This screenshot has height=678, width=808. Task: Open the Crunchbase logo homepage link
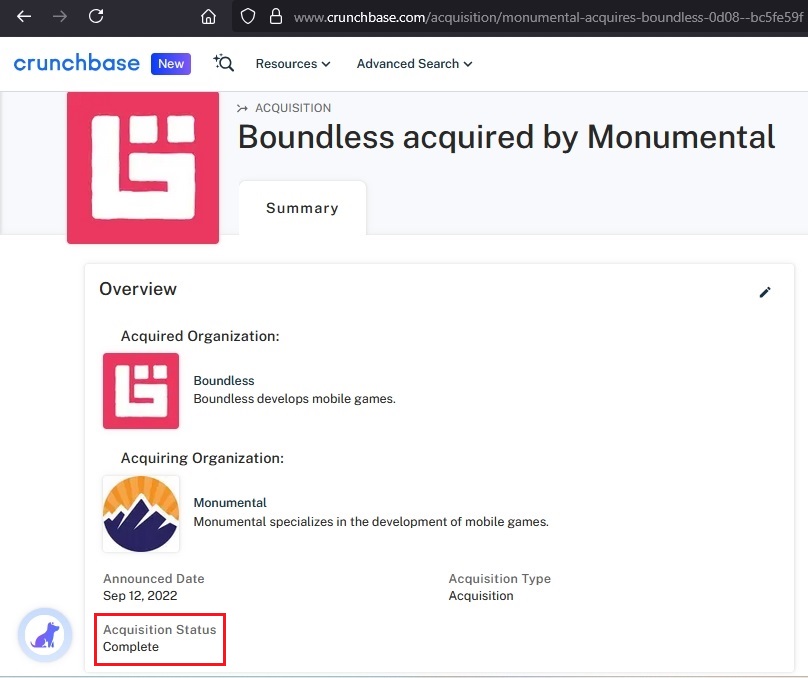click(x=76, y=63)
